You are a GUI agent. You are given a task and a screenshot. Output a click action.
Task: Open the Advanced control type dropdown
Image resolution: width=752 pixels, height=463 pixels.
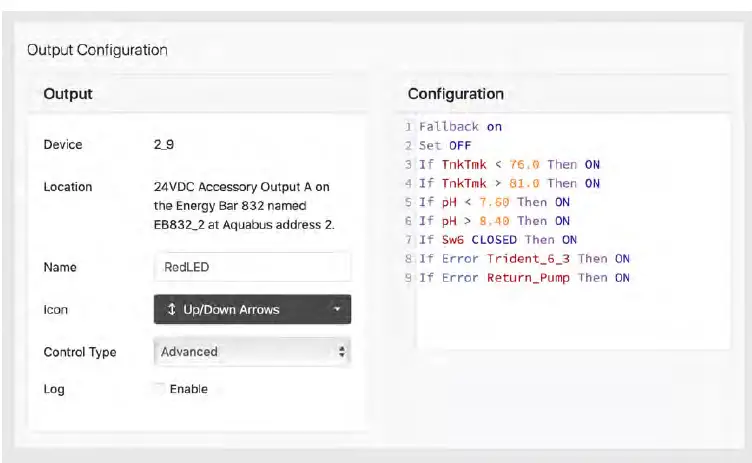[x=252, y=352]
